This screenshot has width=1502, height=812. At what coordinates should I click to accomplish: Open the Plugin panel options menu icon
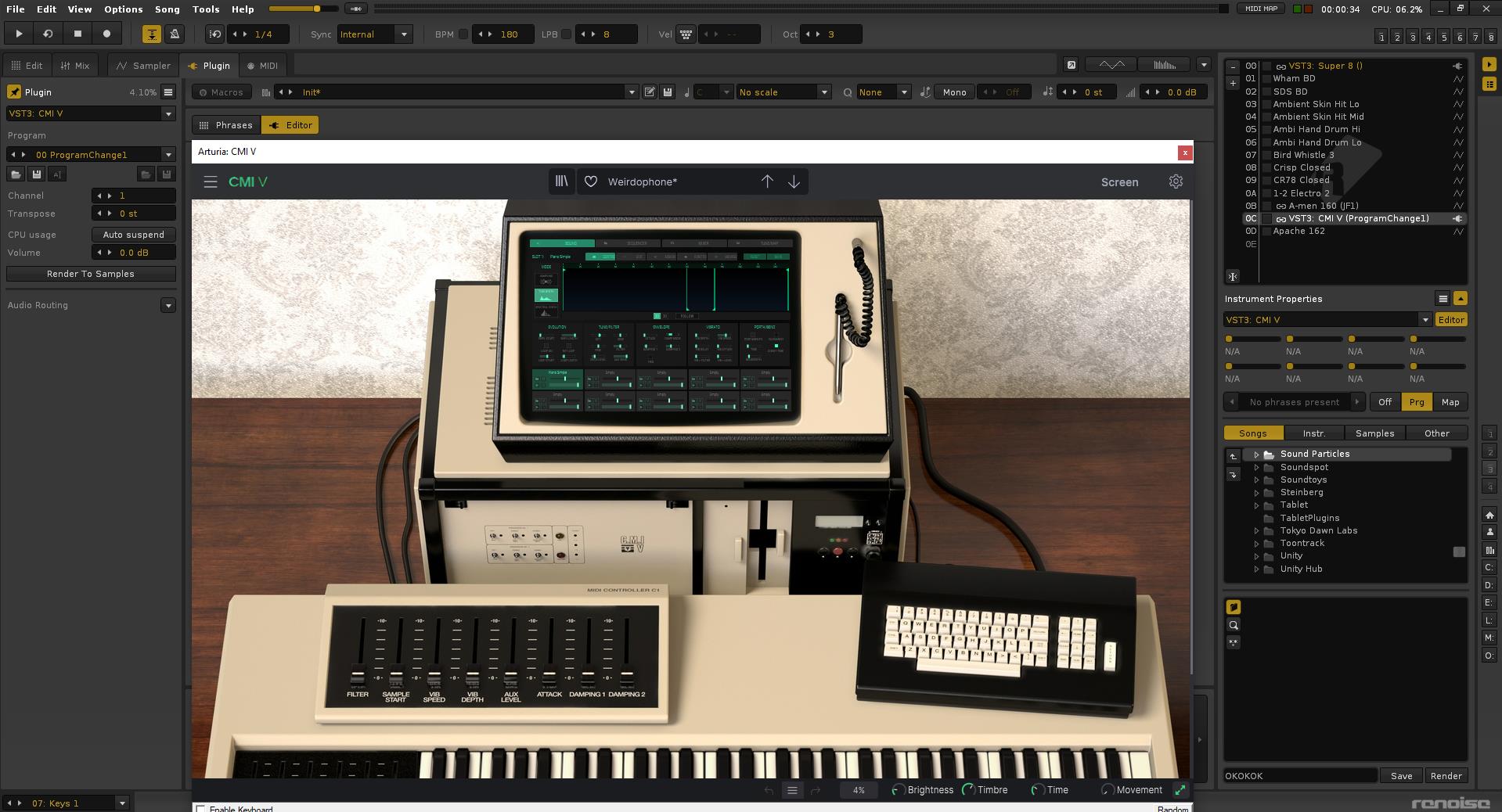click(168, 92)
